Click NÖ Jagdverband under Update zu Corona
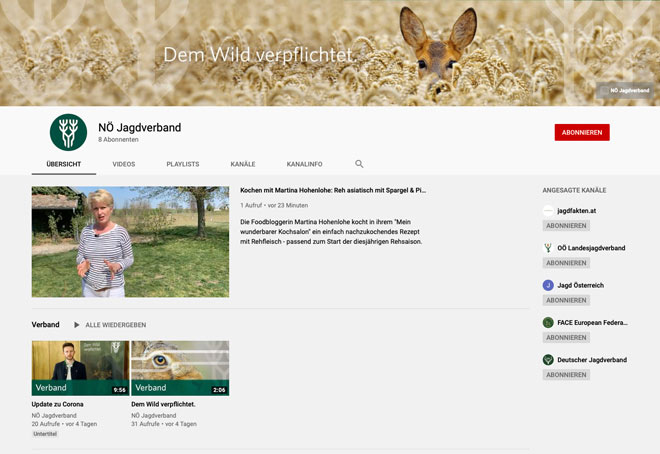This screenshot has width=660, height=454. point(54,415)
